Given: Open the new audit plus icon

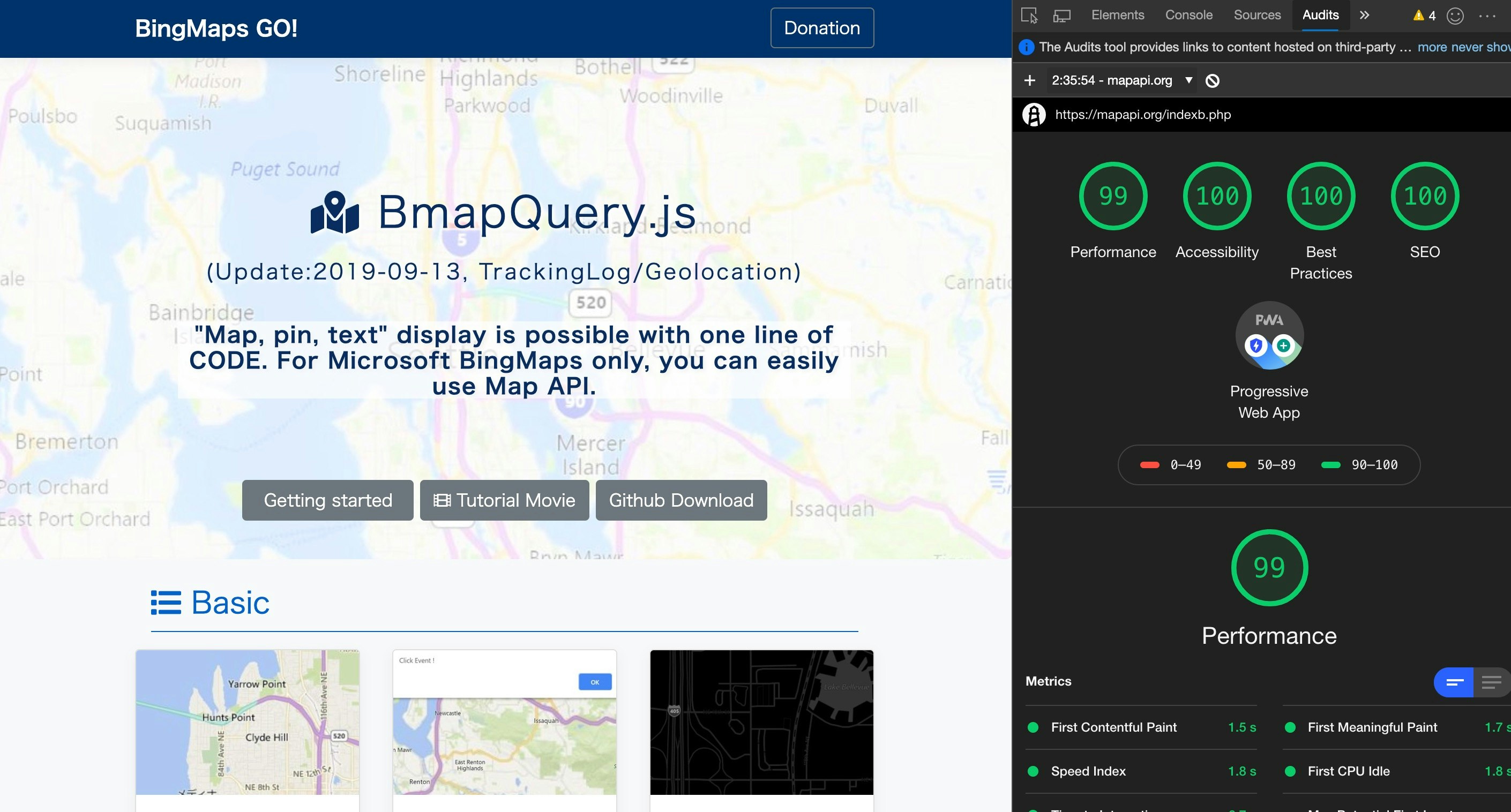Looking at the screenshot, I should click(x=1030, y=80).
